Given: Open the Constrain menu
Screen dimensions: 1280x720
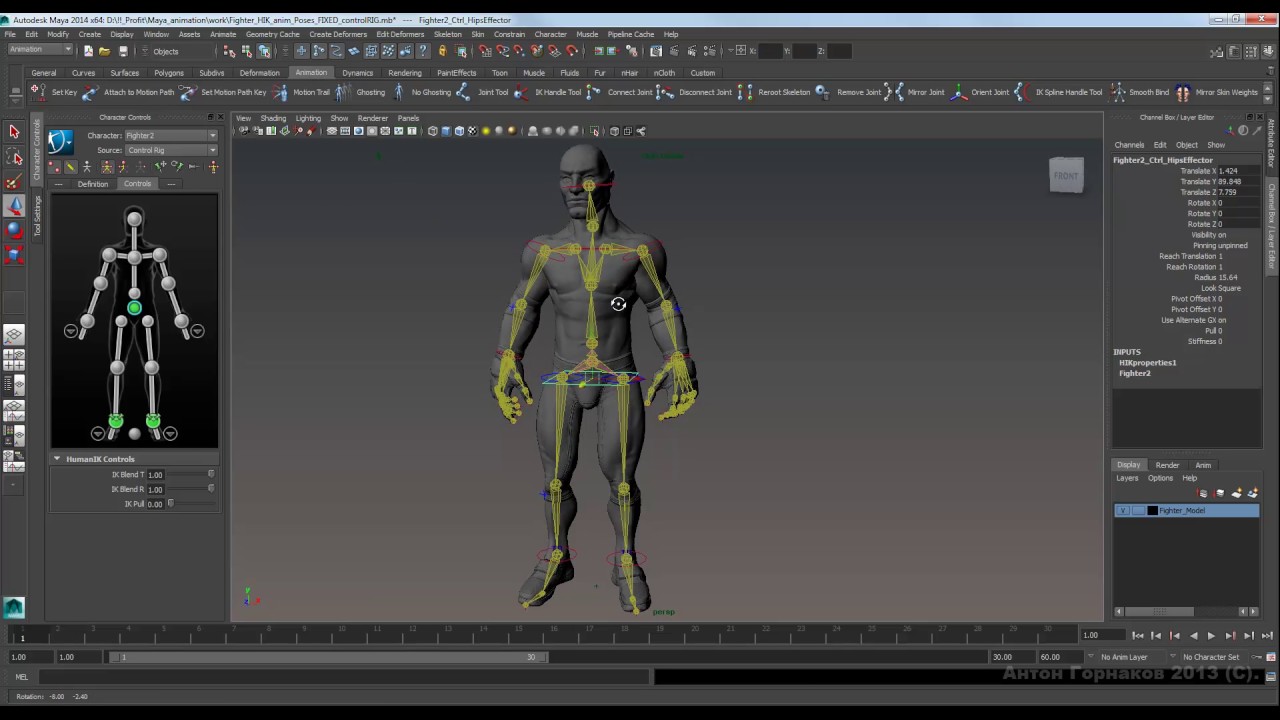Looking at the screenshot, I should pos(509,34).
